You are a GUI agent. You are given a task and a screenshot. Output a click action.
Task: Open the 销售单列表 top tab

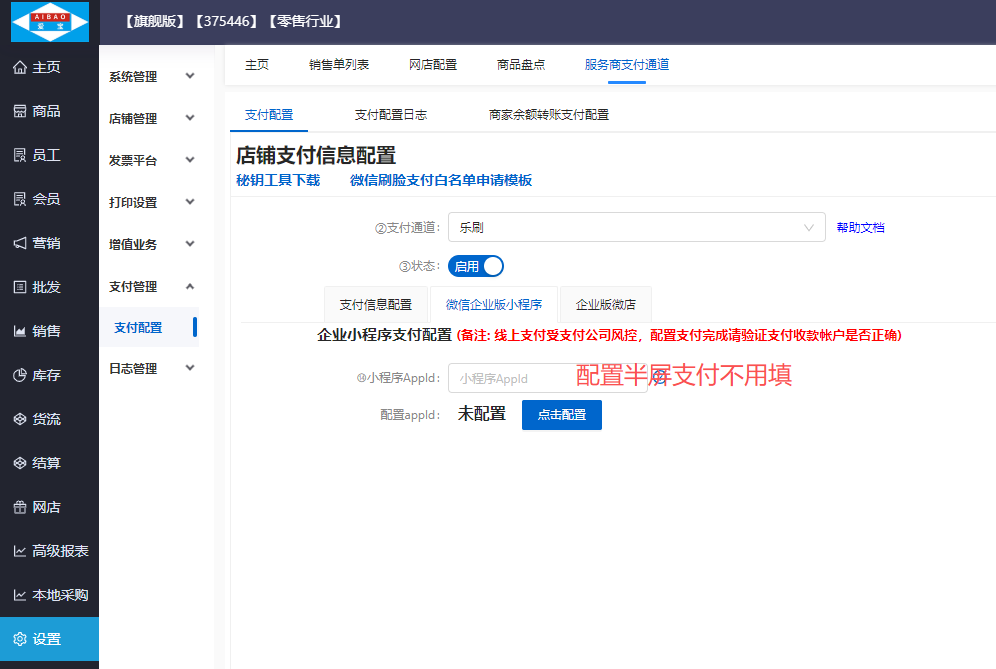(x=339, y=64)
